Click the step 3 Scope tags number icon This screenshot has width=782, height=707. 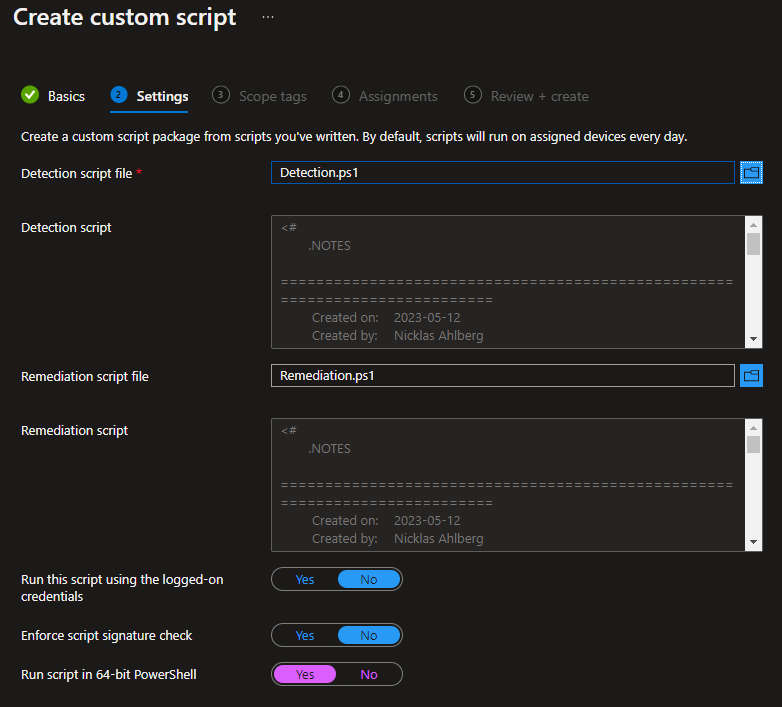coord(221,95)
